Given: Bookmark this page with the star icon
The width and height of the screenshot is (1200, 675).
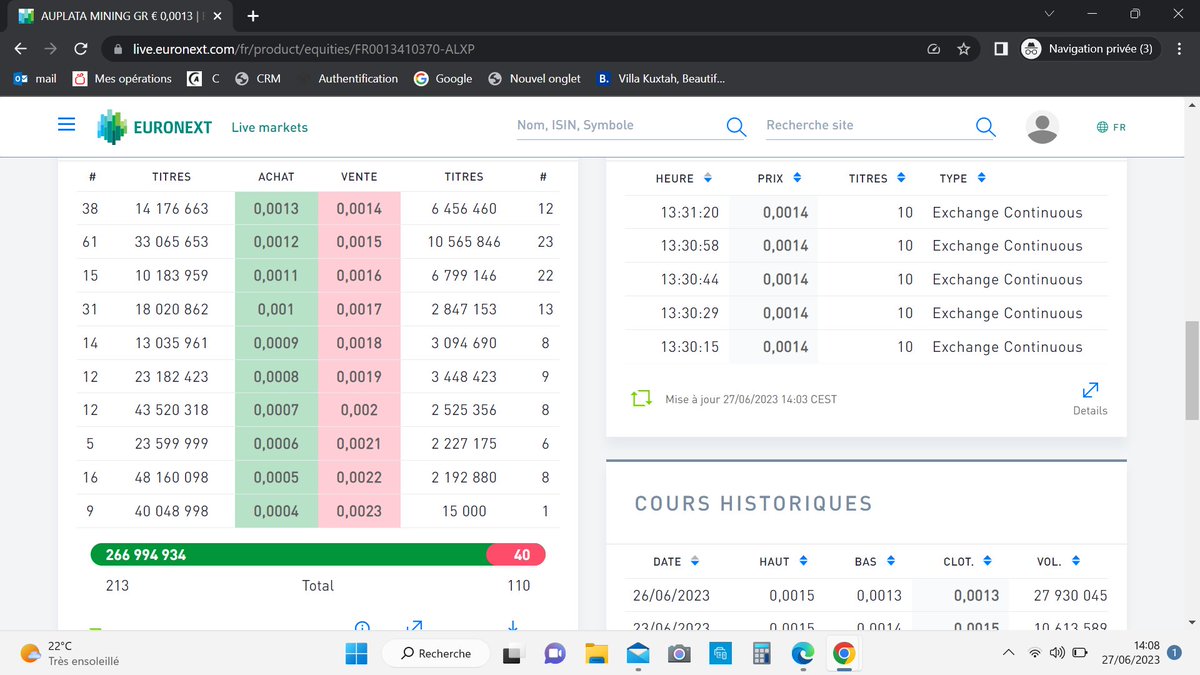Looking at the screenshot, I should 963,48.
